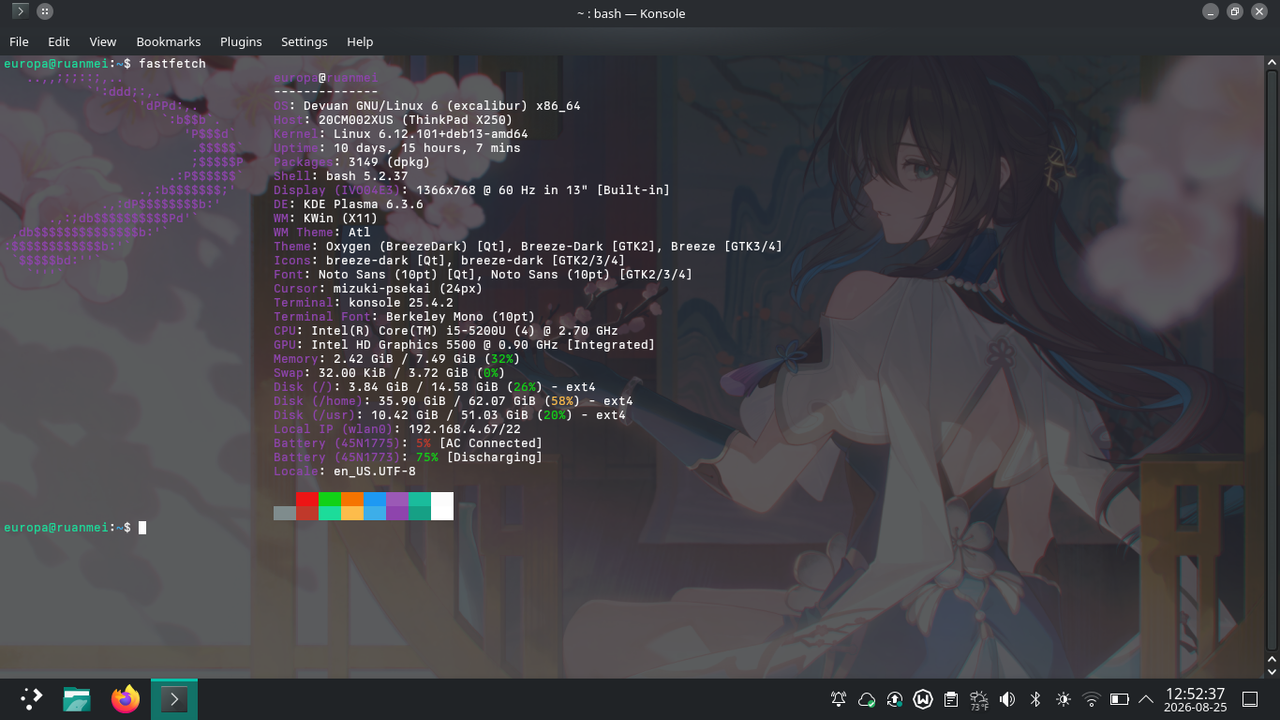Open the screen brightness tray icon
Image resolution: width=1280 pixels, height=720 pixels.
pyautogui.click(x=1063, y=699)
